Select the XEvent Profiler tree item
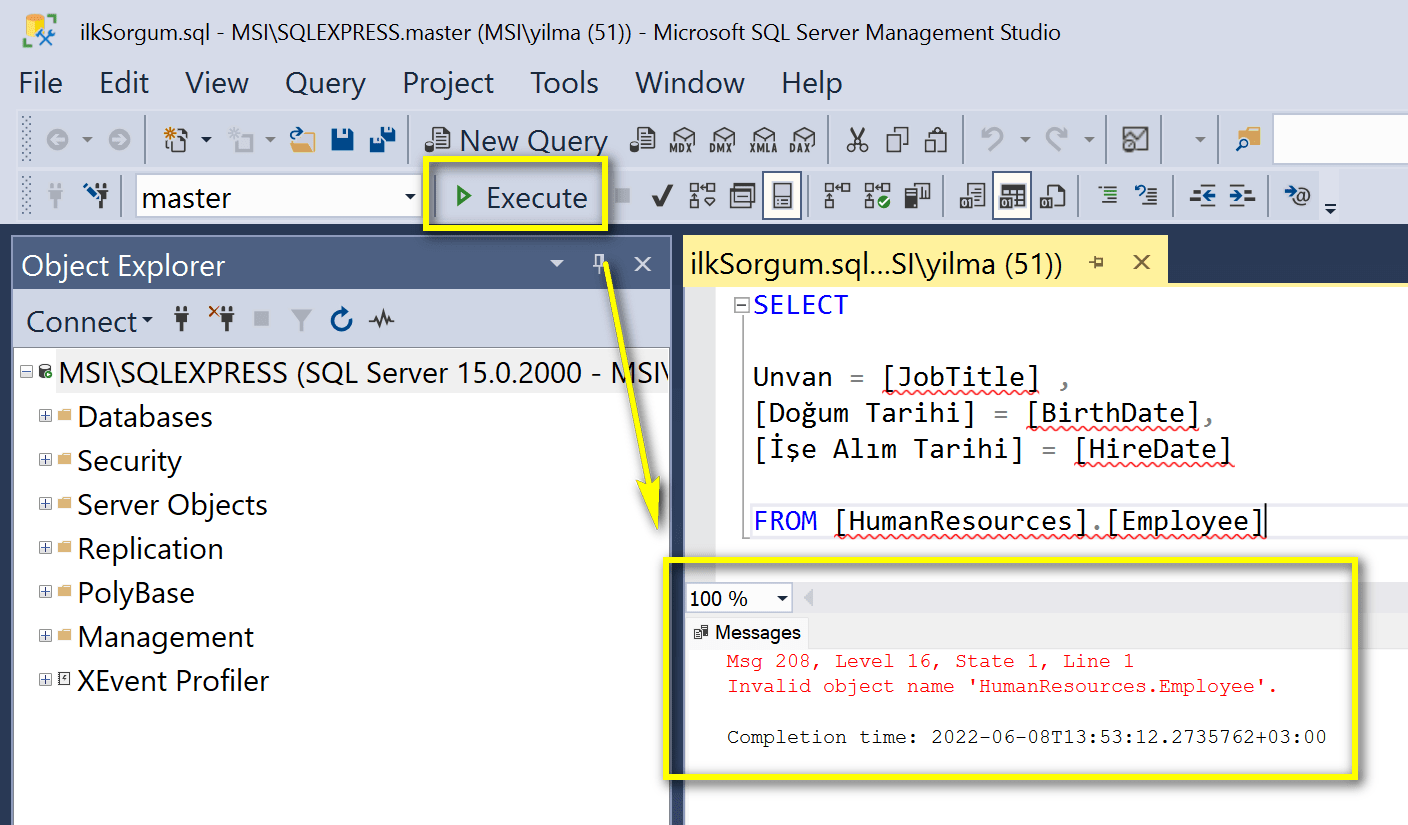Viewport: 1408px width, 825px height. (173, 680)
